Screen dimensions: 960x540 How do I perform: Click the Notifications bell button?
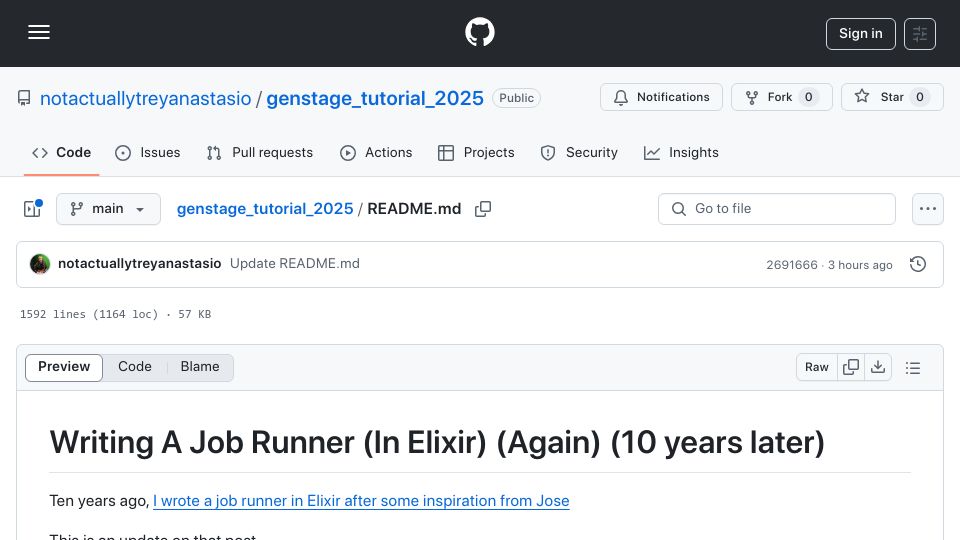pyautogui.click(x=661, y=97)
